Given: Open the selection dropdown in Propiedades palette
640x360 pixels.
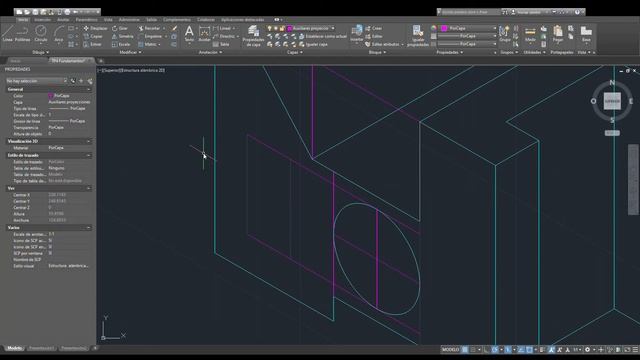Looking at the screenshot, I should (x=36, y=81).
